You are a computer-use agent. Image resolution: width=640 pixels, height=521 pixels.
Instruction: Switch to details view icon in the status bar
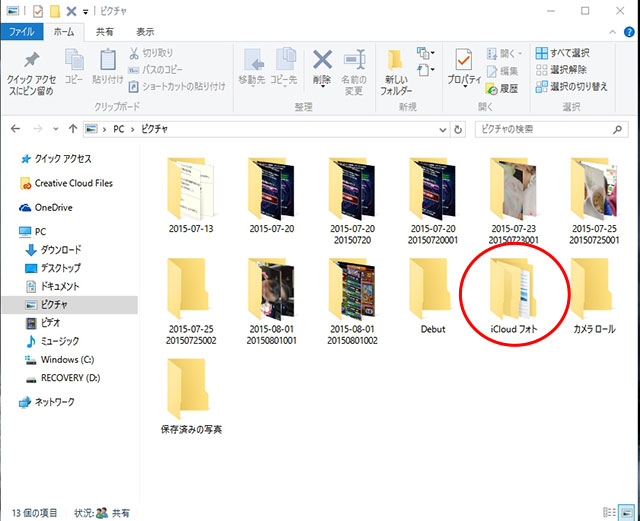609,512
